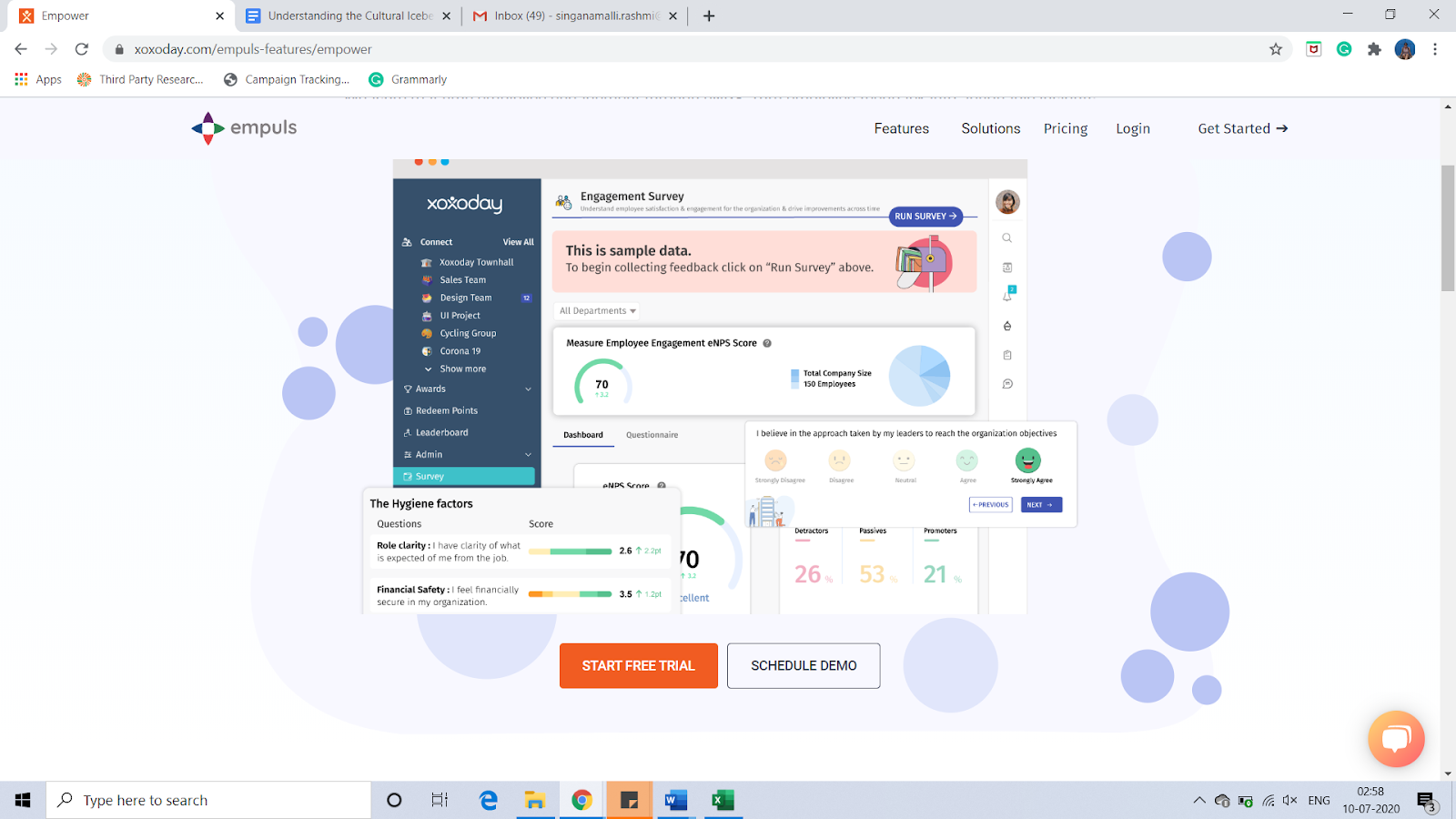Image resolution: width=1456 pixels, height=819 pixels.
Task: Open Cortana from the taskbar
Action: click(394, 800)
